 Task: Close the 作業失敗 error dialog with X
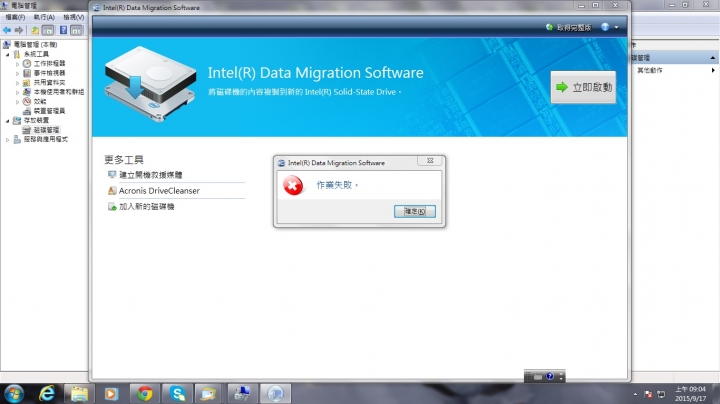pos(430,161)
